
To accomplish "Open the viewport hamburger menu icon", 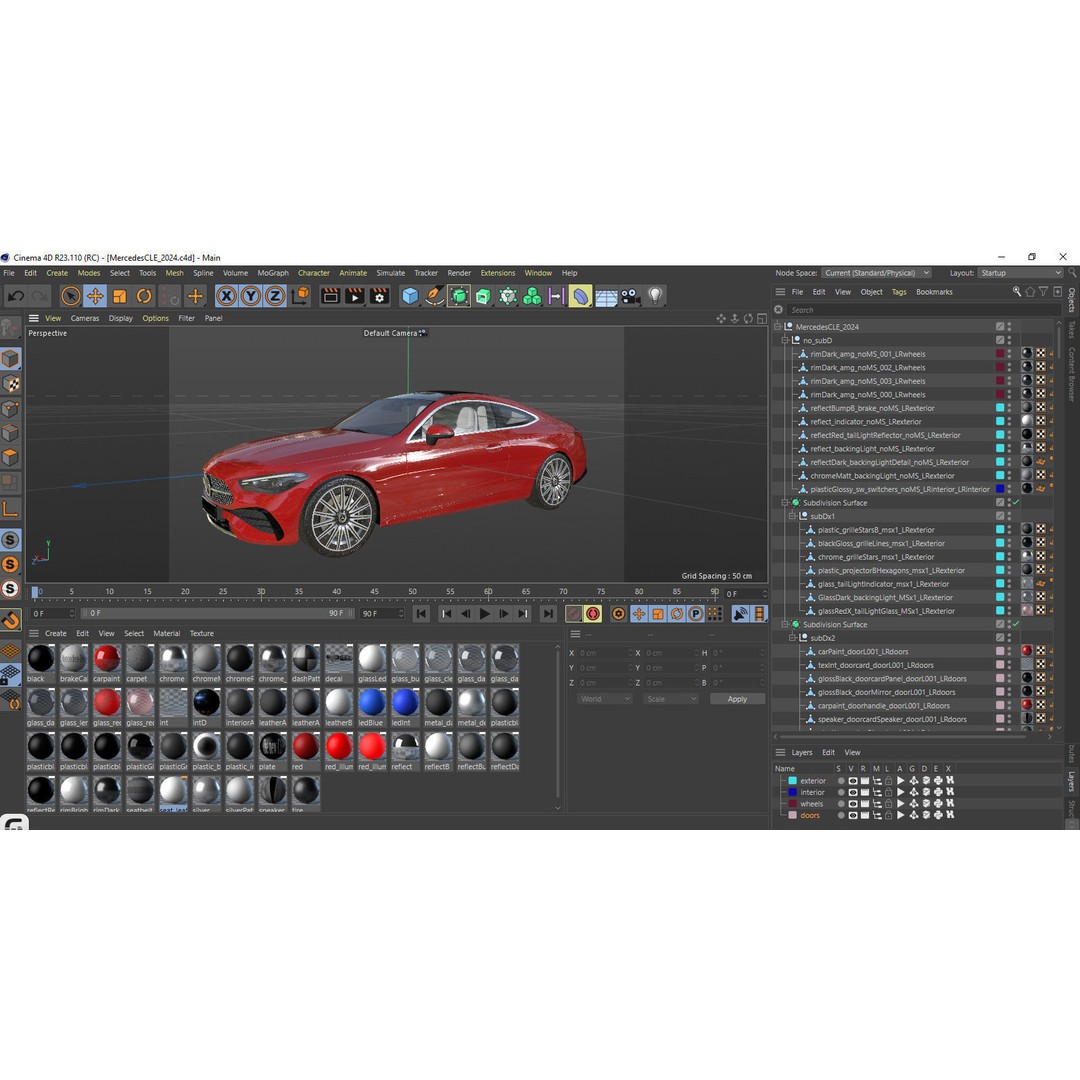I will (34, 318).
